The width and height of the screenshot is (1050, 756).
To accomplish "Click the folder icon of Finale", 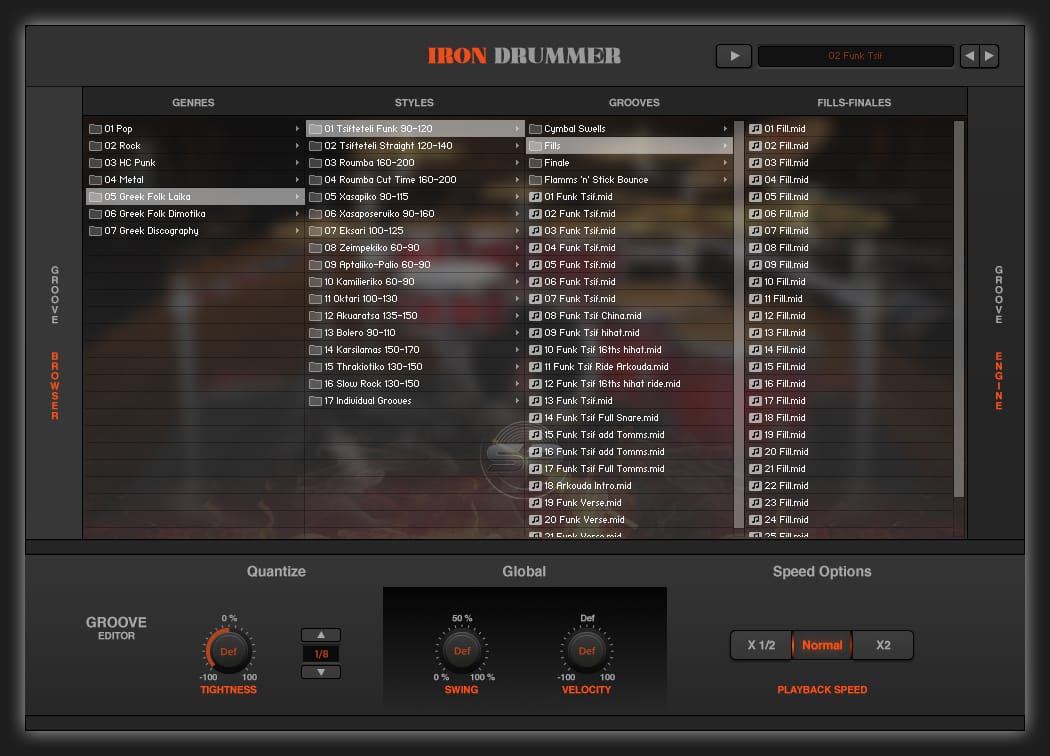I will coord(535,163).
